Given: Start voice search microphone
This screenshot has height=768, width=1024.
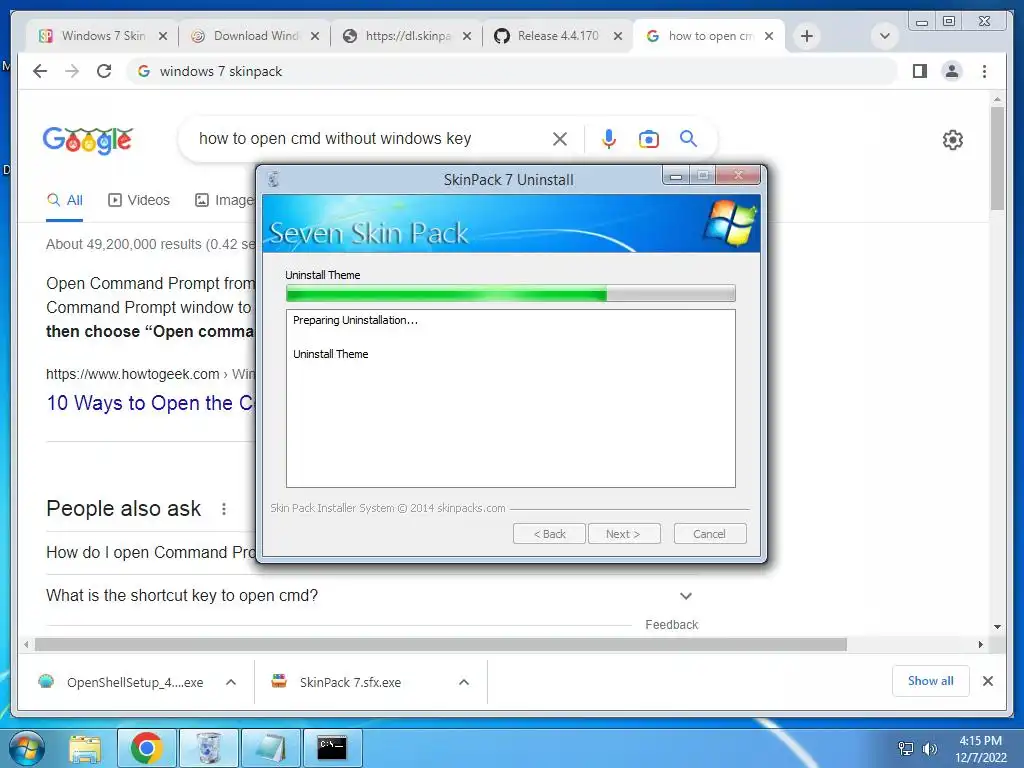Looking at the screenshot, I should (609, 138).
